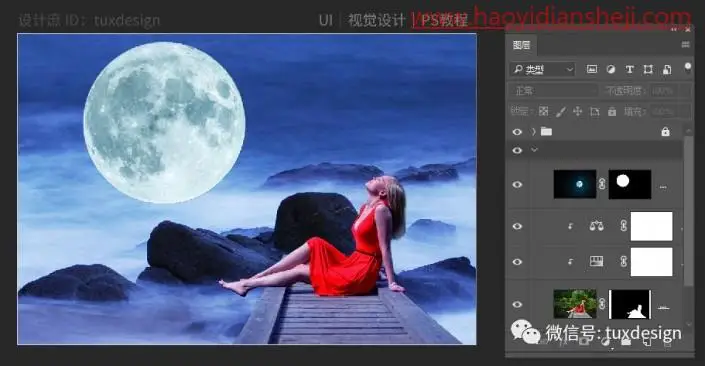Toggle the layer filtering on/off switch

[687, 67]
